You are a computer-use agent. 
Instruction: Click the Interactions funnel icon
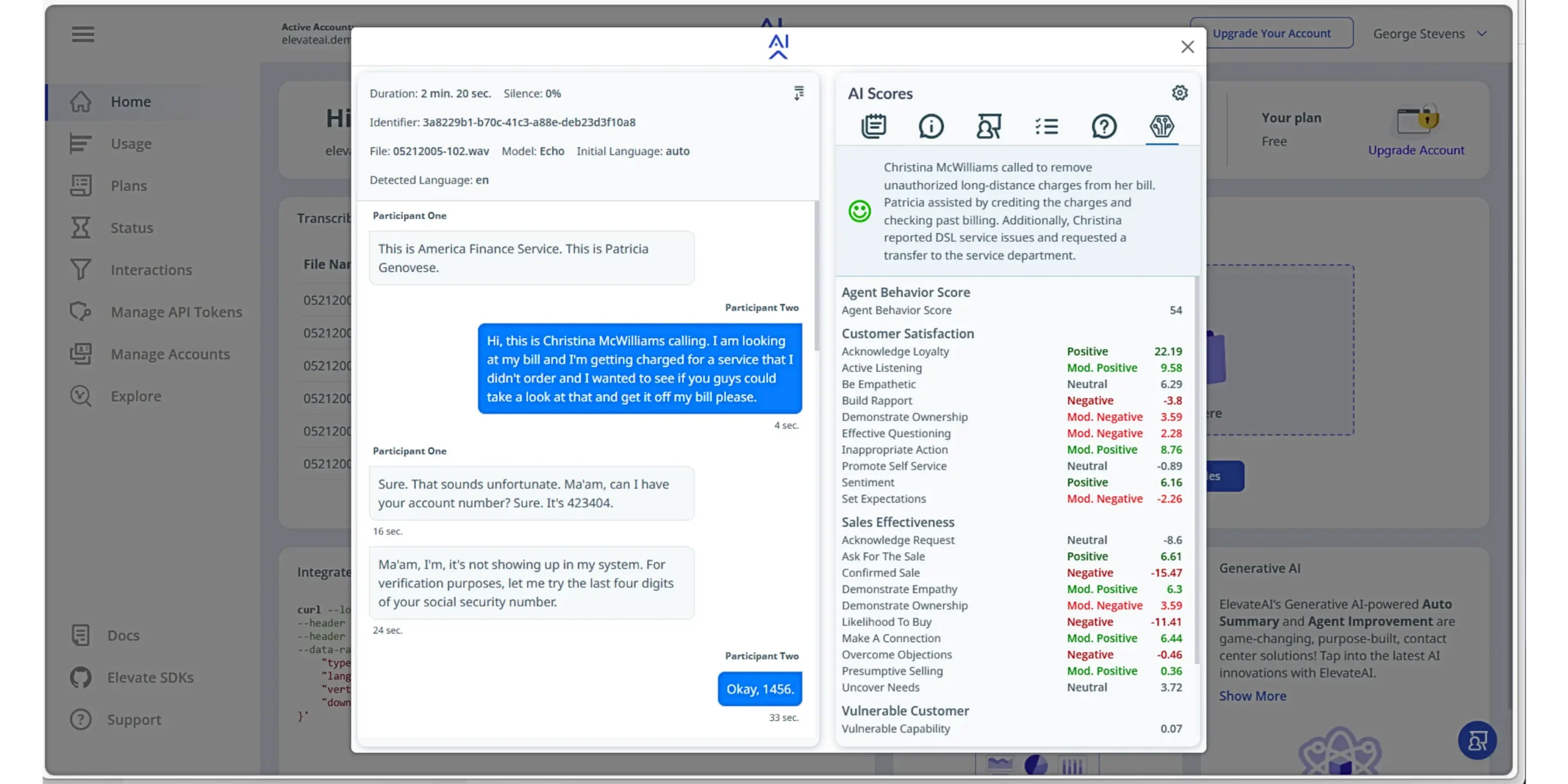(80, 270)
